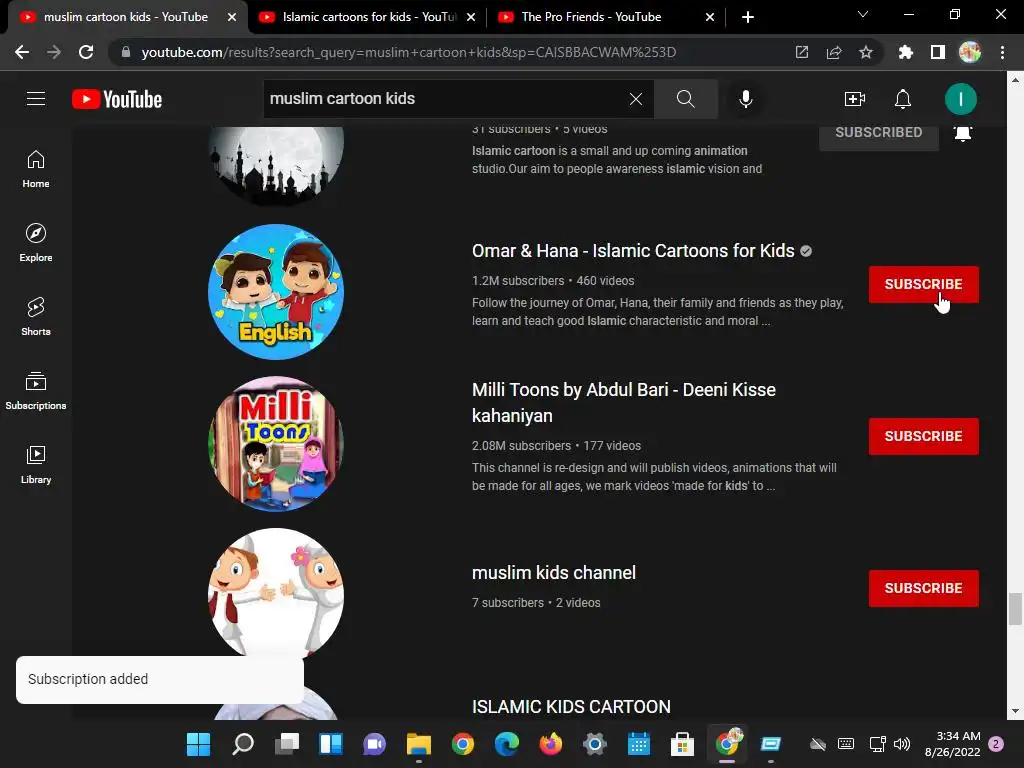Open the account avatar menu

(961, 99)
